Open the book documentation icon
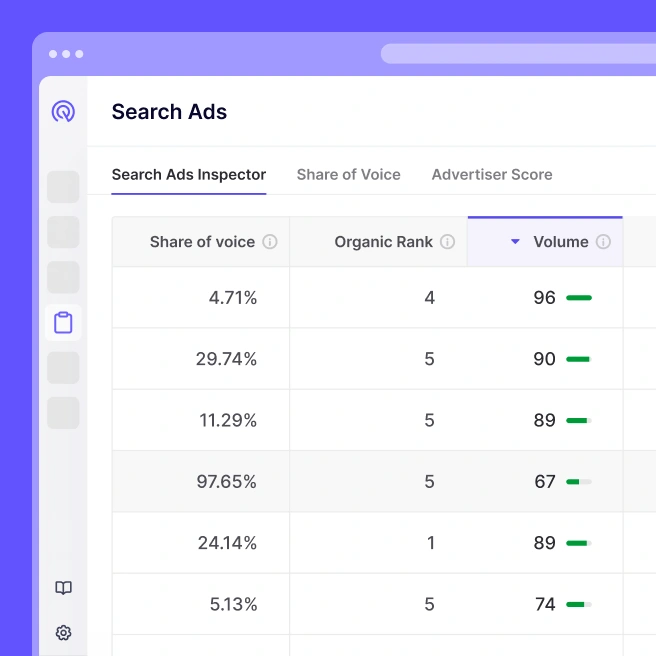The height and width of the screenshot is (656, 656). (x=64, y=588)
